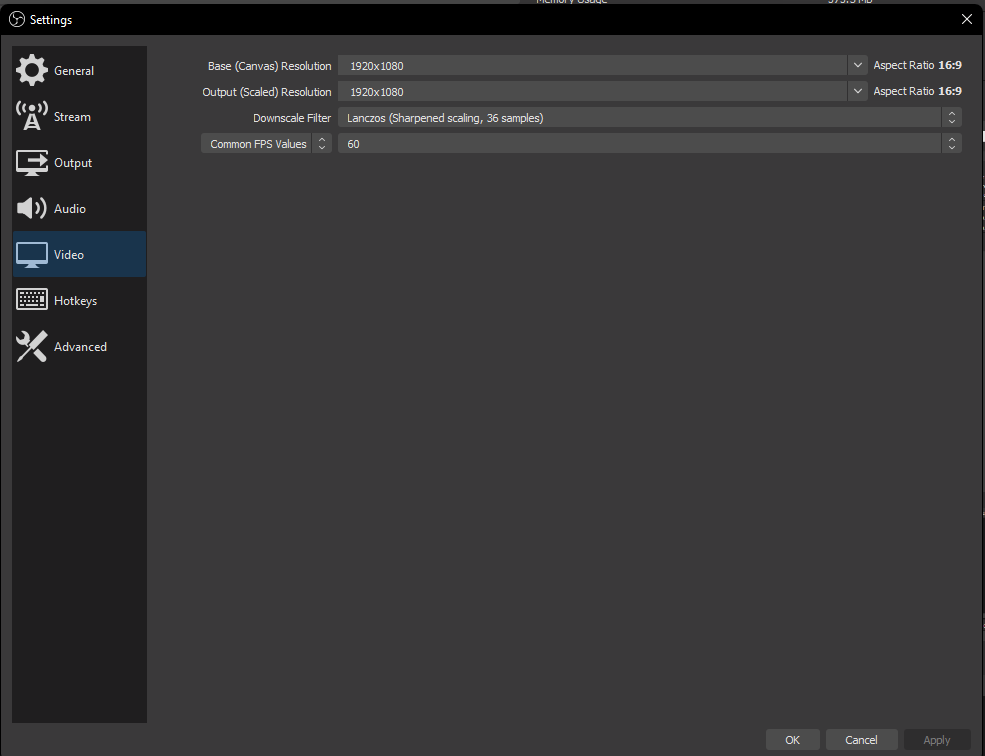
Task: Open the frame rate value dropdown
Action: click(x=951, y=143)
